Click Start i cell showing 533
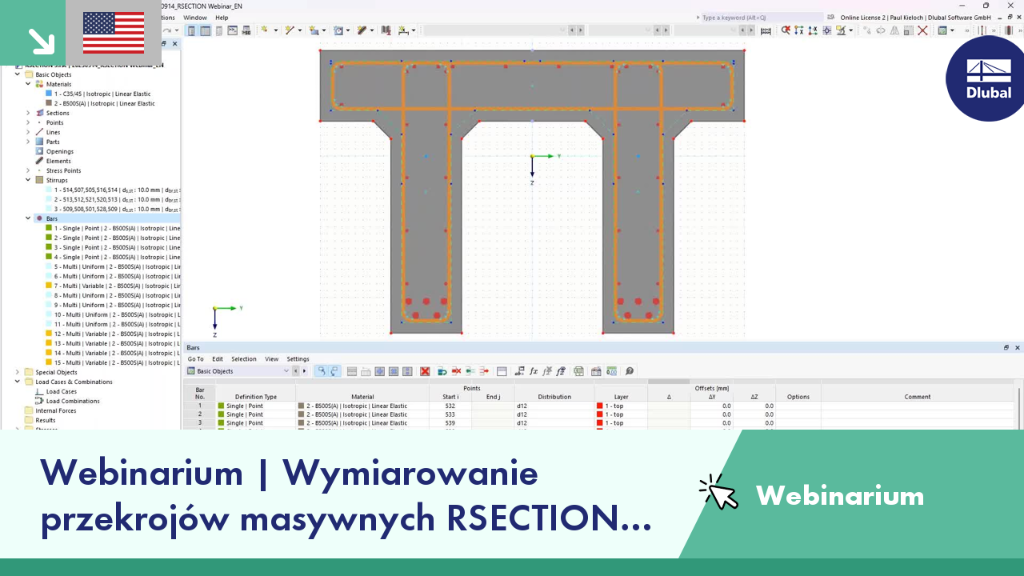The height and width of the screenshot is (576, 1024). click(x=450, y=415)
